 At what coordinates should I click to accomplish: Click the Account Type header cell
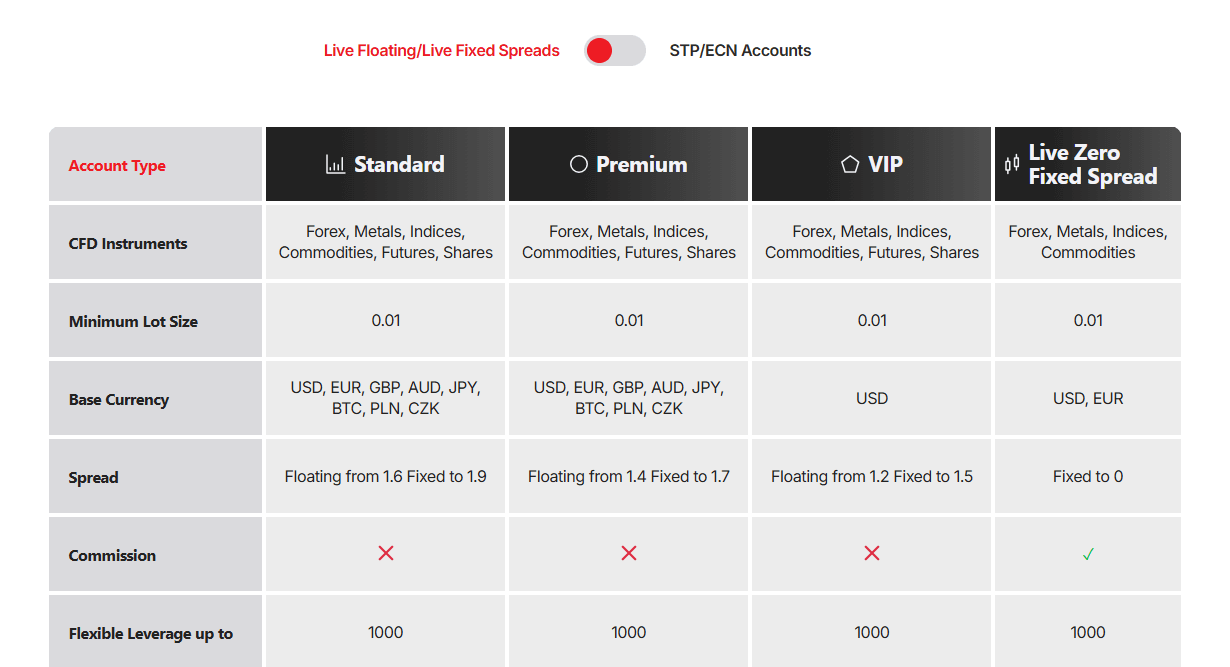156,164
